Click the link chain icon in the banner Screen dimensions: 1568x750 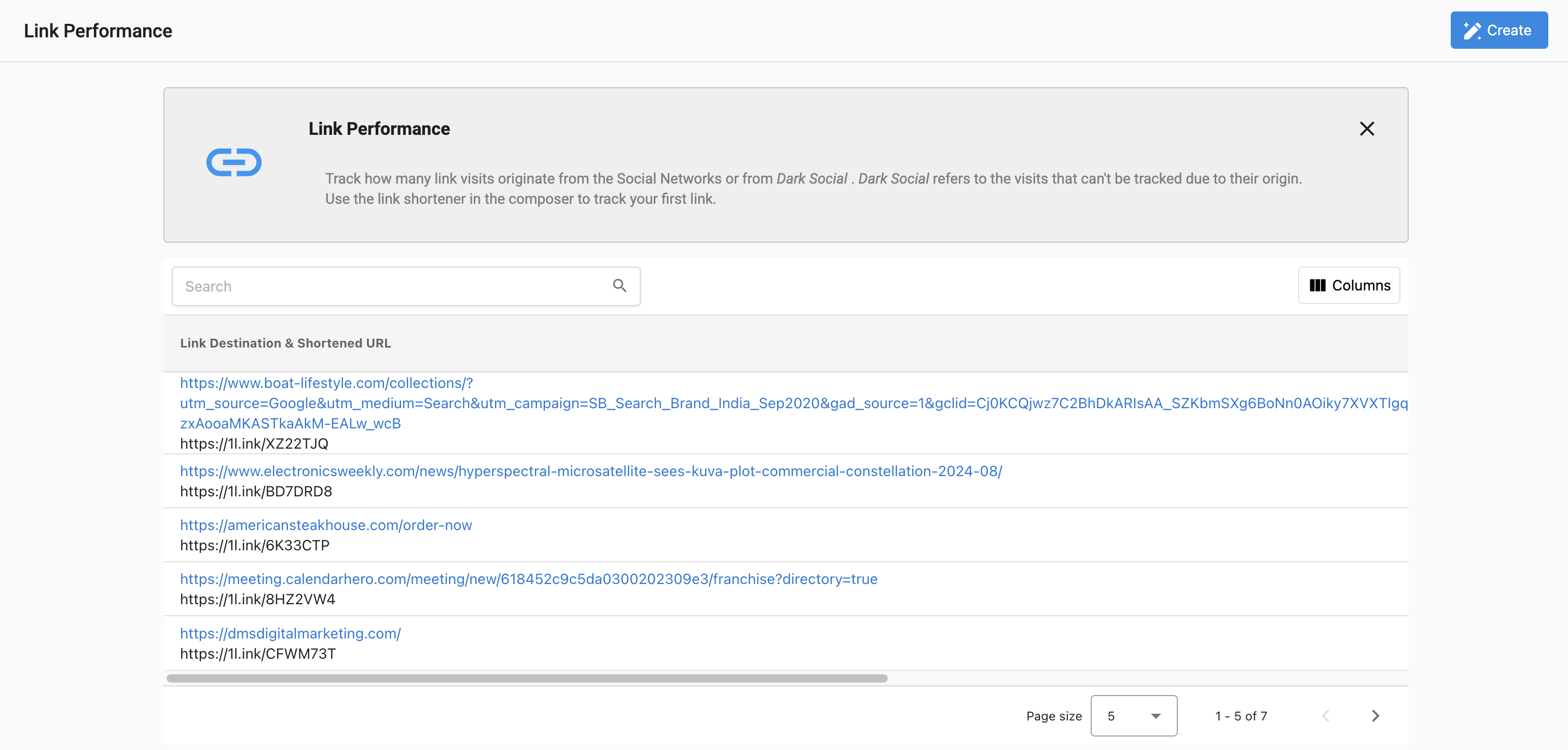point(235,162)
